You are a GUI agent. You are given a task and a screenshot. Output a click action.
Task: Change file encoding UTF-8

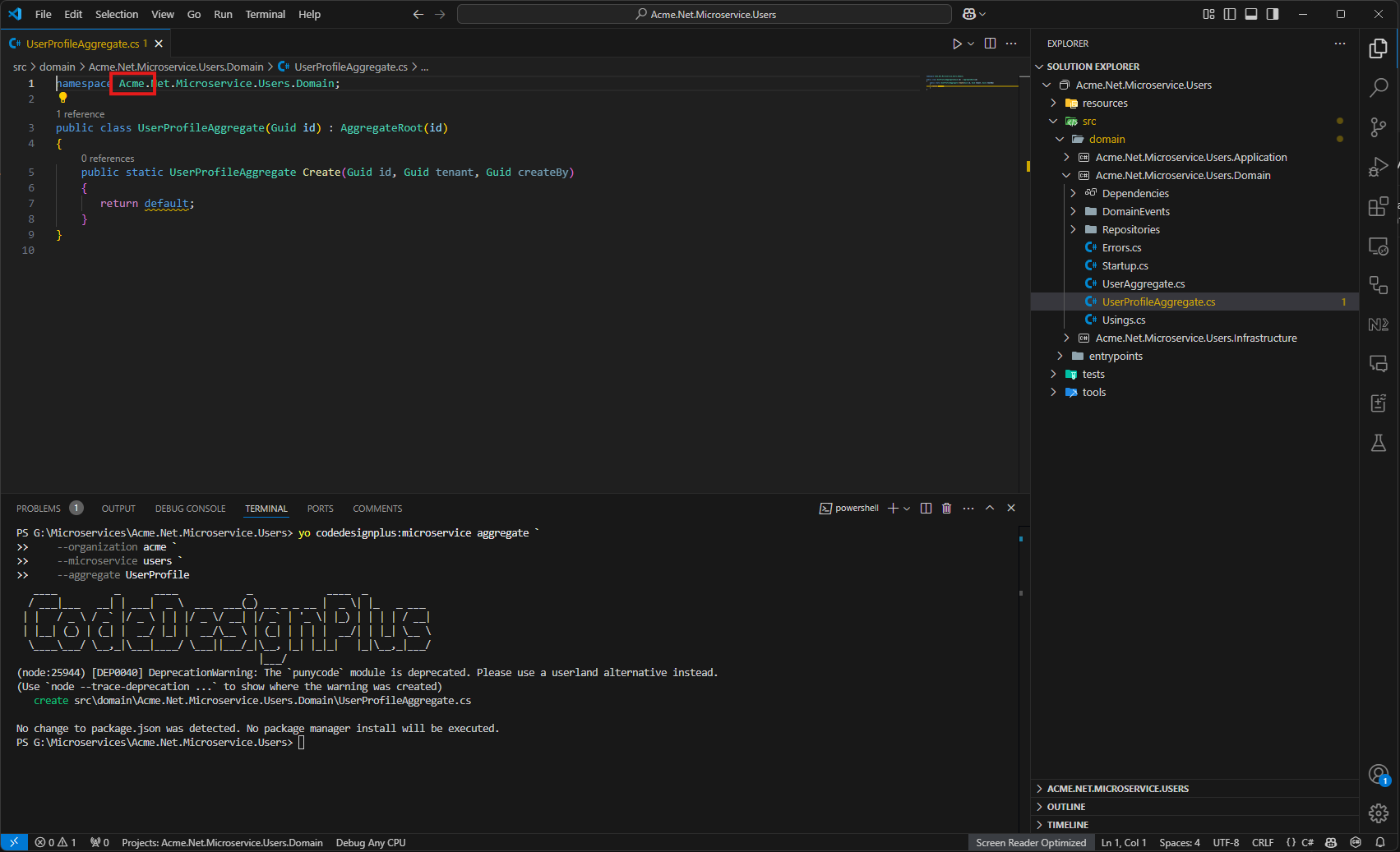pos(1226,842)
